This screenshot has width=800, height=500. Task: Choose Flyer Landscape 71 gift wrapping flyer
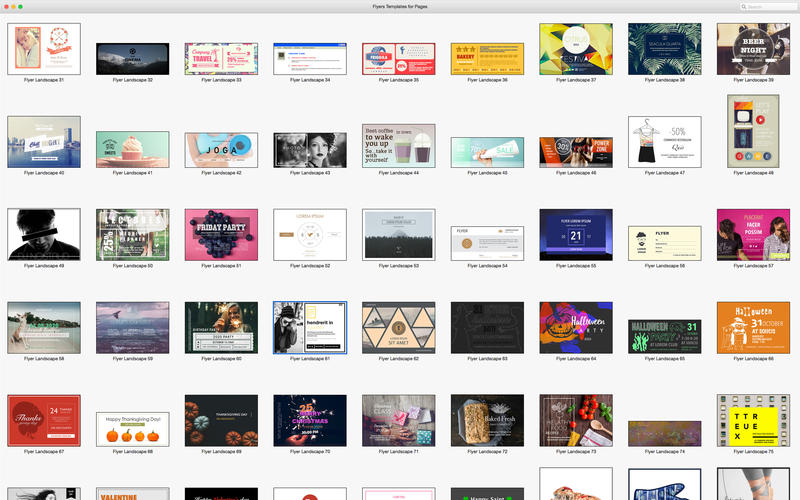(398, 420)
